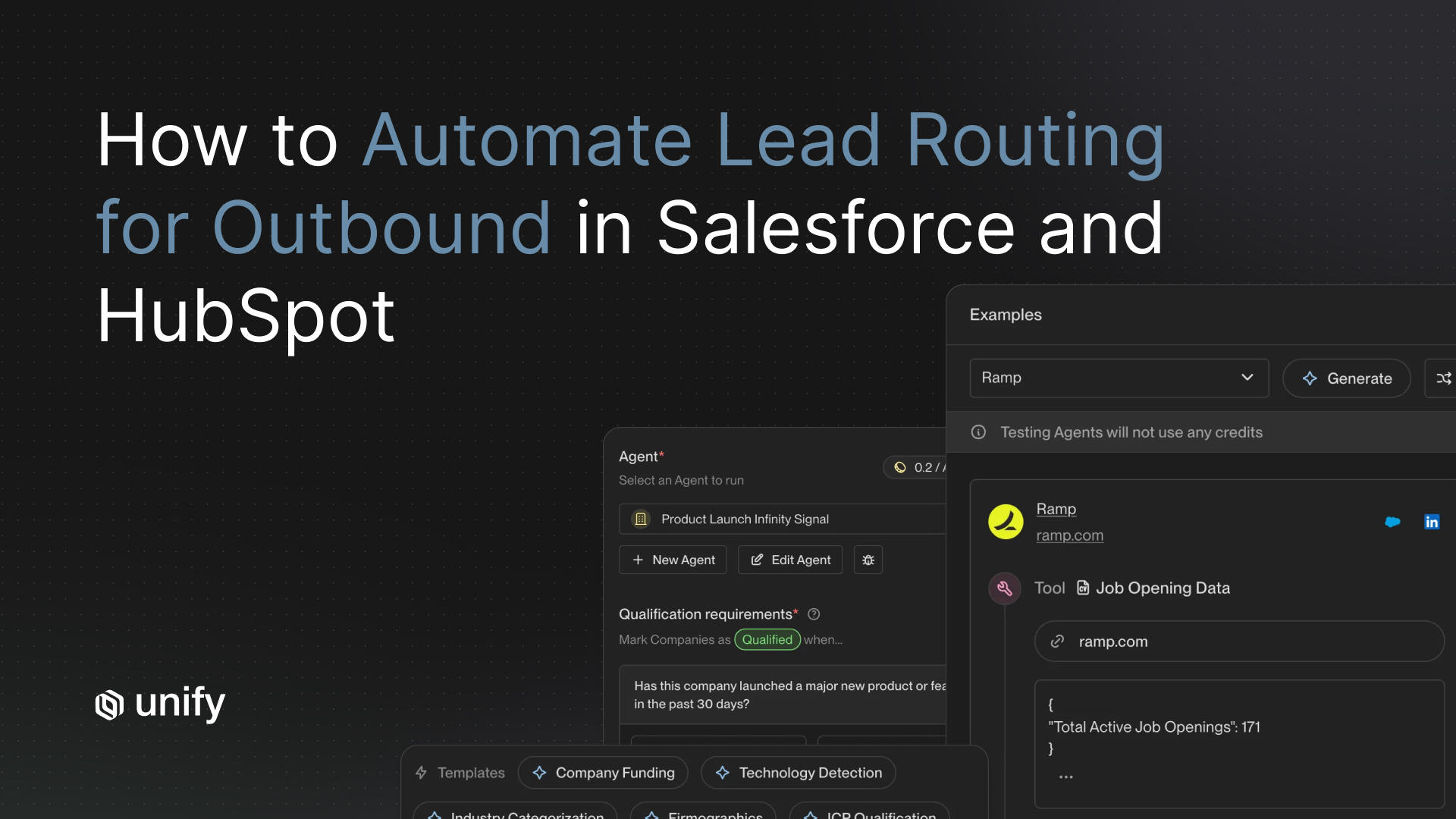Open the ramp.com link under Ramp

tap(1069, 535)
